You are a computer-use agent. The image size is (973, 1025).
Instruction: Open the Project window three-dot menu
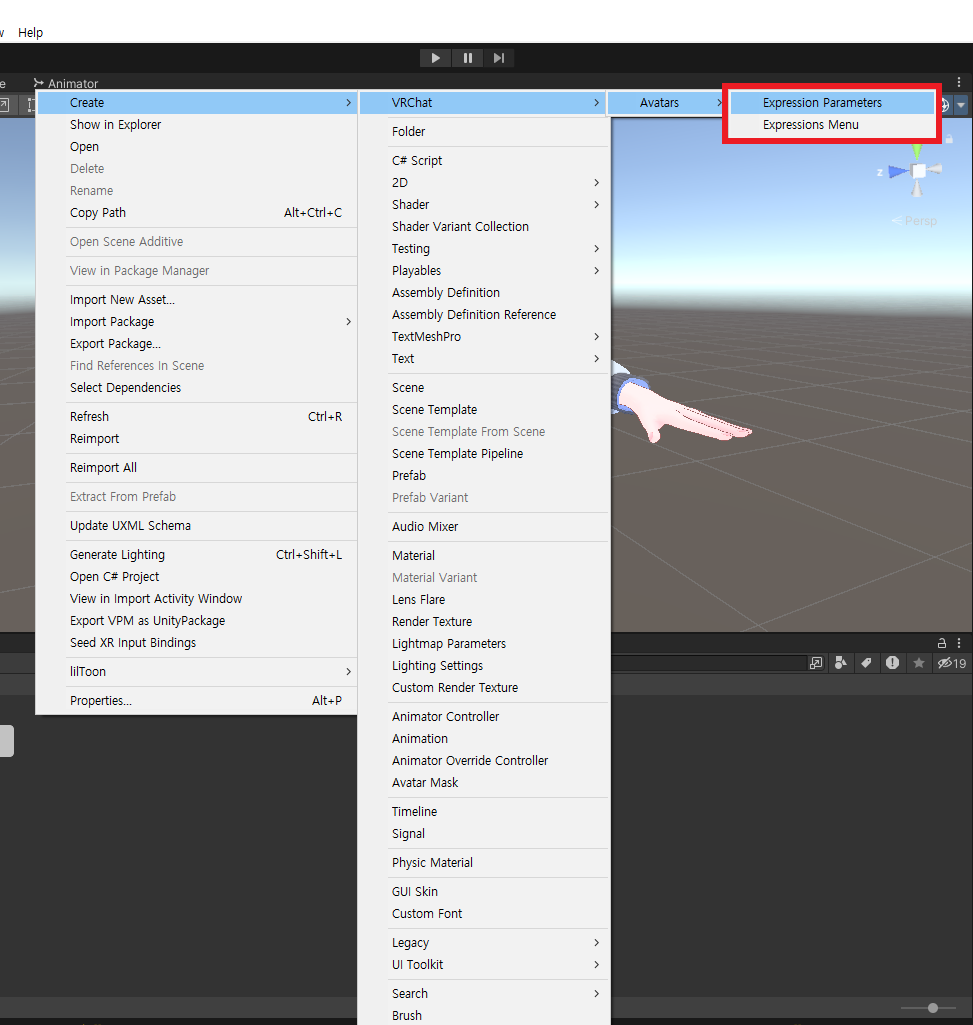click(959, 643)
